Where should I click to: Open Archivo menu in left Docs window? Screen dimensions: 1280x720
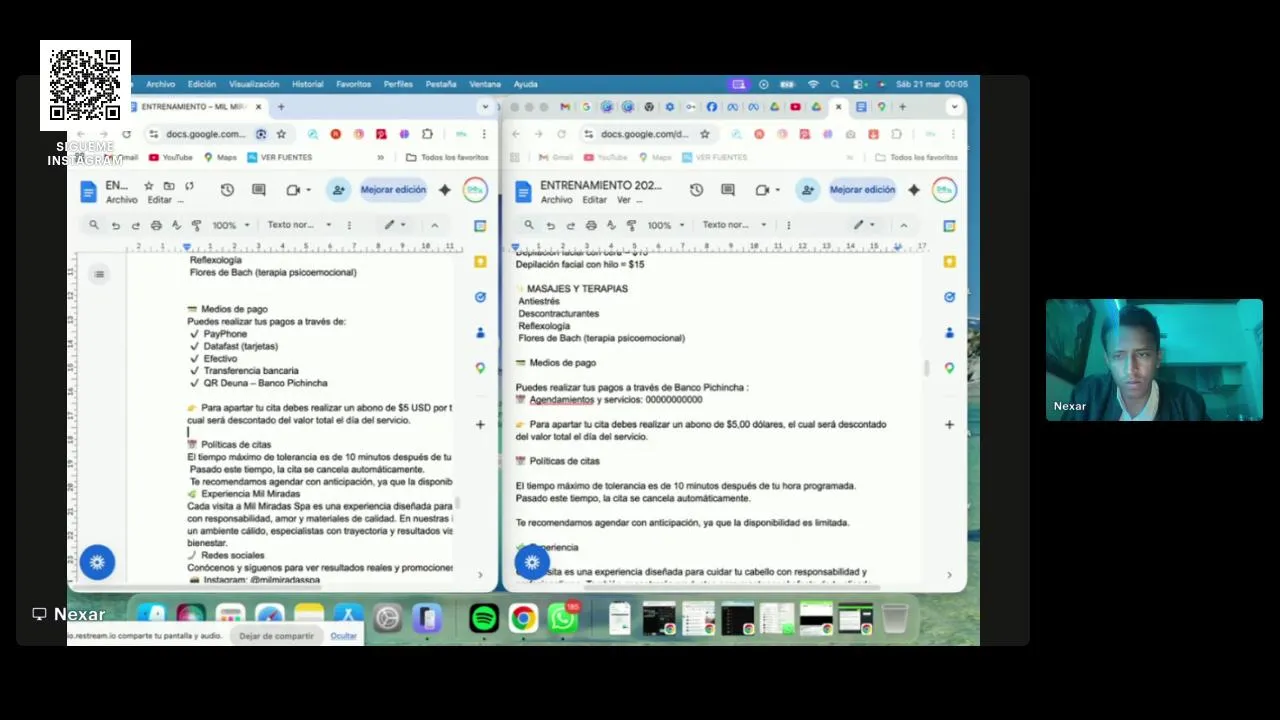coord(122,200)
